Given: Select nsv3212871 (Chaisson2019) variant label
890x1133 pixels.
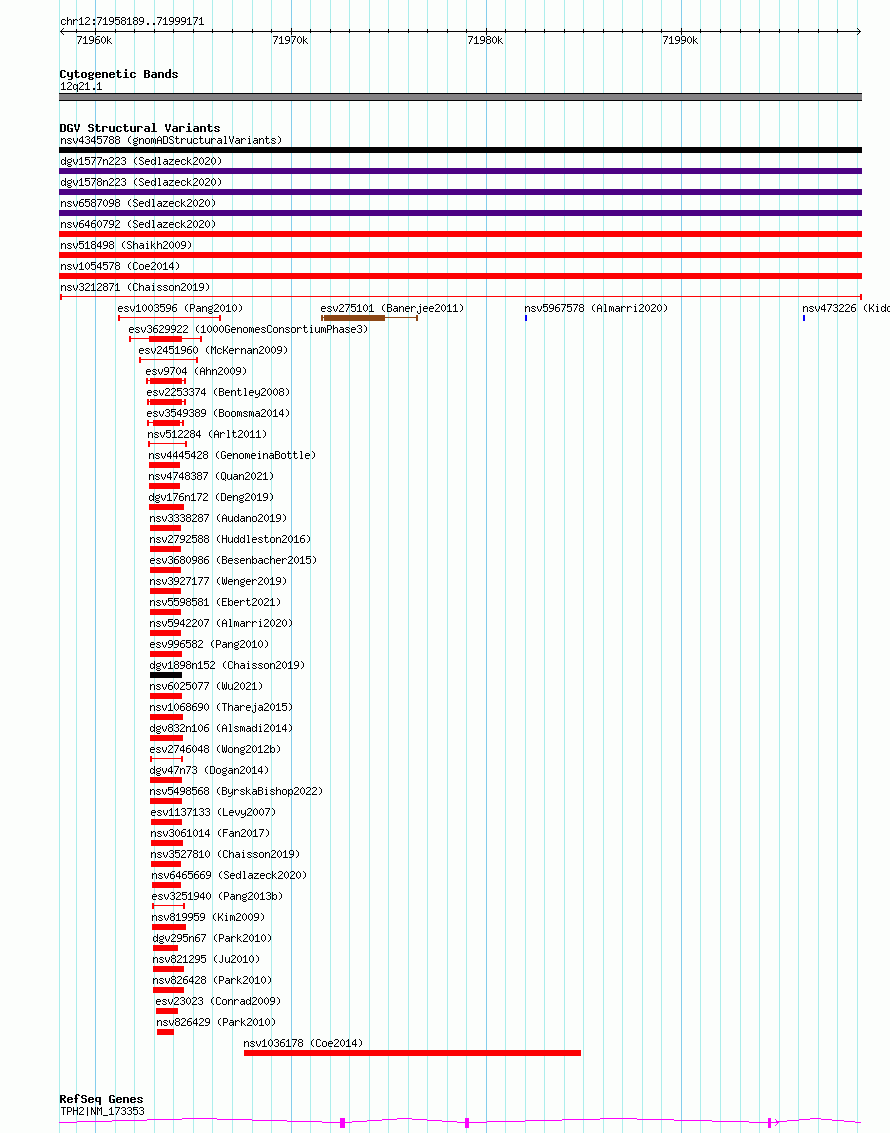Looking at the screenshot, I should (x=135, y=287).
